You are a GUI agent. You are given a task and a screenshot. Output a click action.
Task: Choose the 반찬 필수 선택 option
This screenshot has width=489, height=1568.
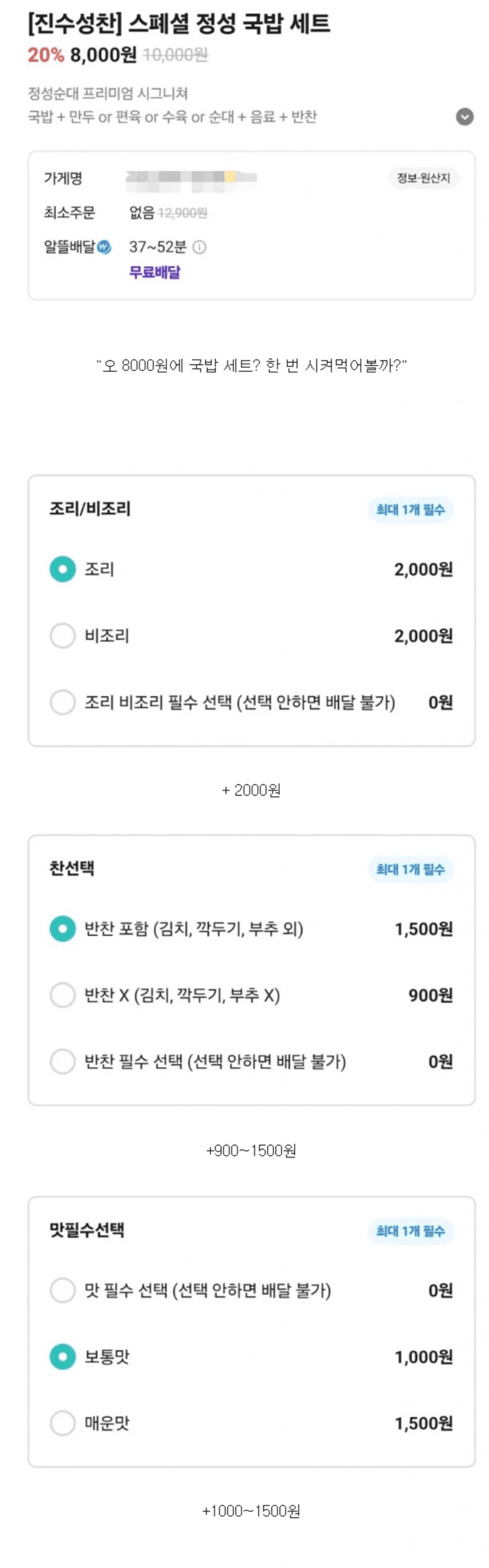(x=62, y=1062)
